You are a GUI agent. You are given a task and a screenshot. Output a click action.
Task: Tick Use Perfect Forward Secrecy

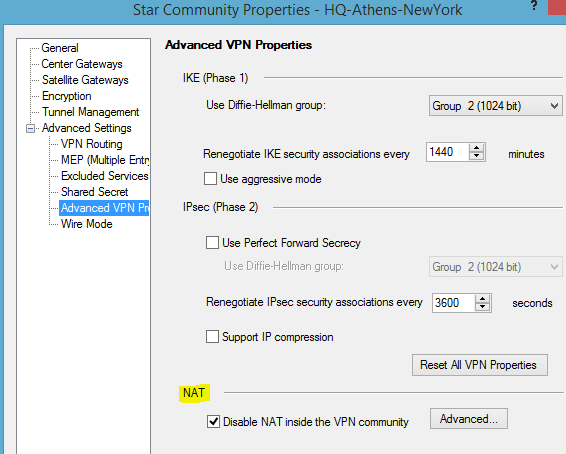point(212,243)
